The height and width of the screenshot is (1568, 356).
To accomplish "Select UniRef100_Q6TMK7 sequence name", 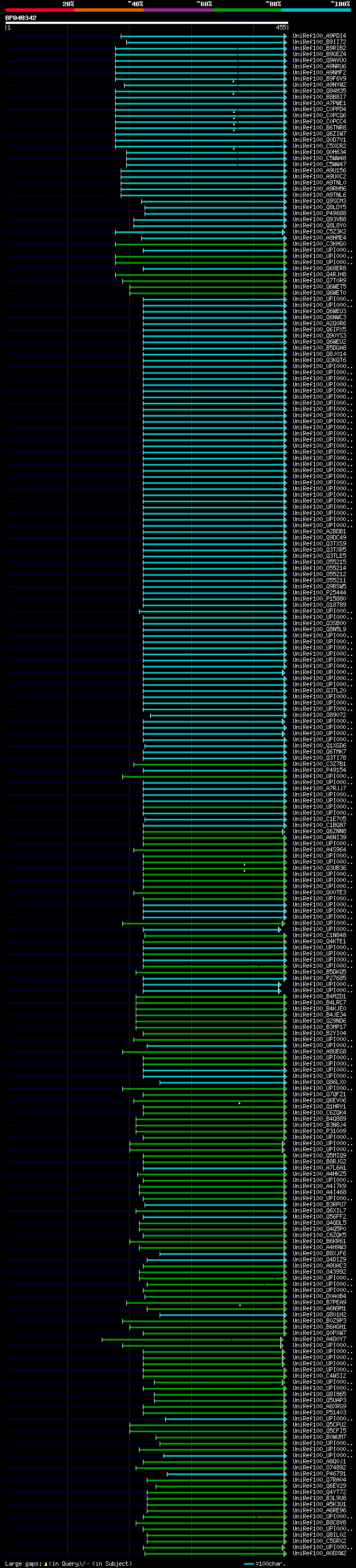I will (x=319, y=752).
